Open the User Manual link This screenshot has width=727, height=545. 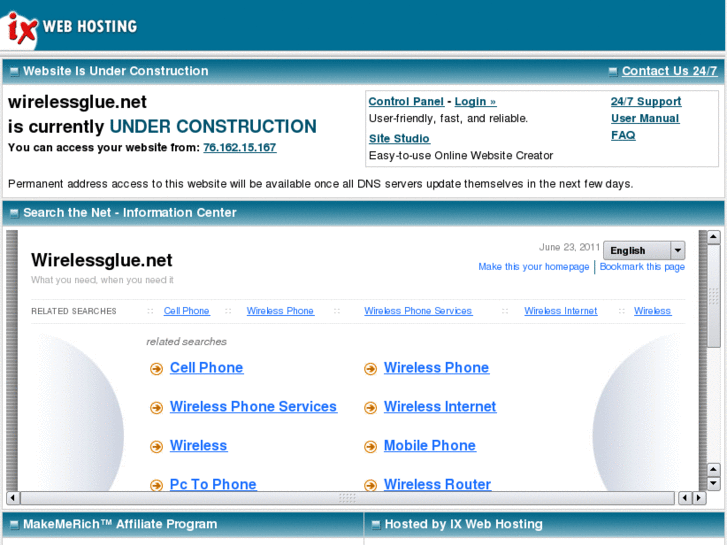[645, 119]
